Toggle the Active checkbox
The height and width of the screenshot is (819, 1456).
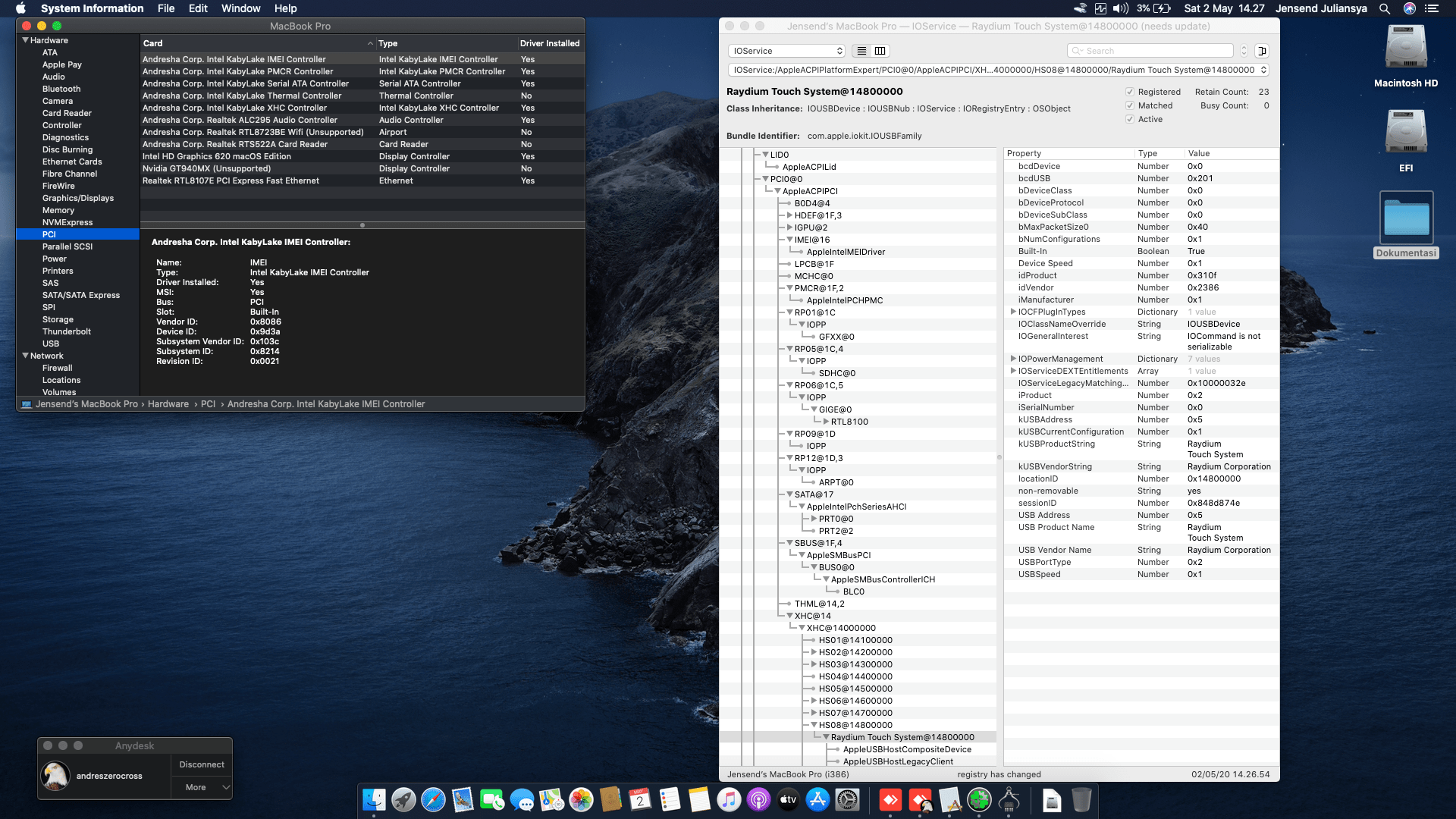[x=1130, y=119]
